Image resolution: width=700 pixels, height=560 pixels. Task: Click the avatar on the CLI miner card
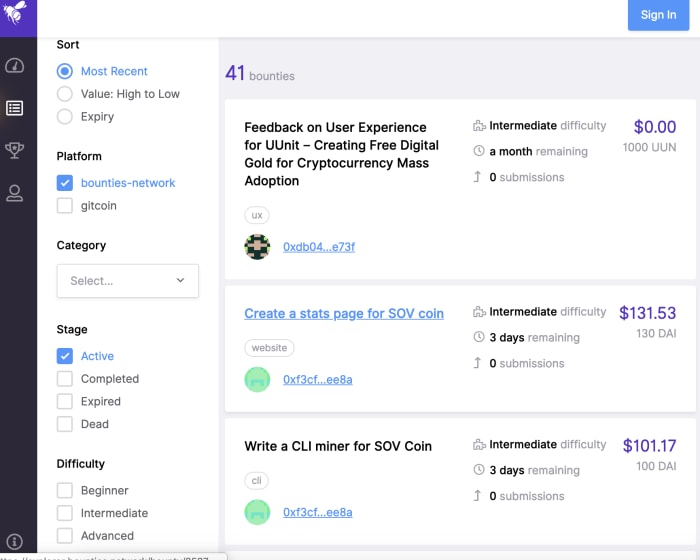(257, 512)
